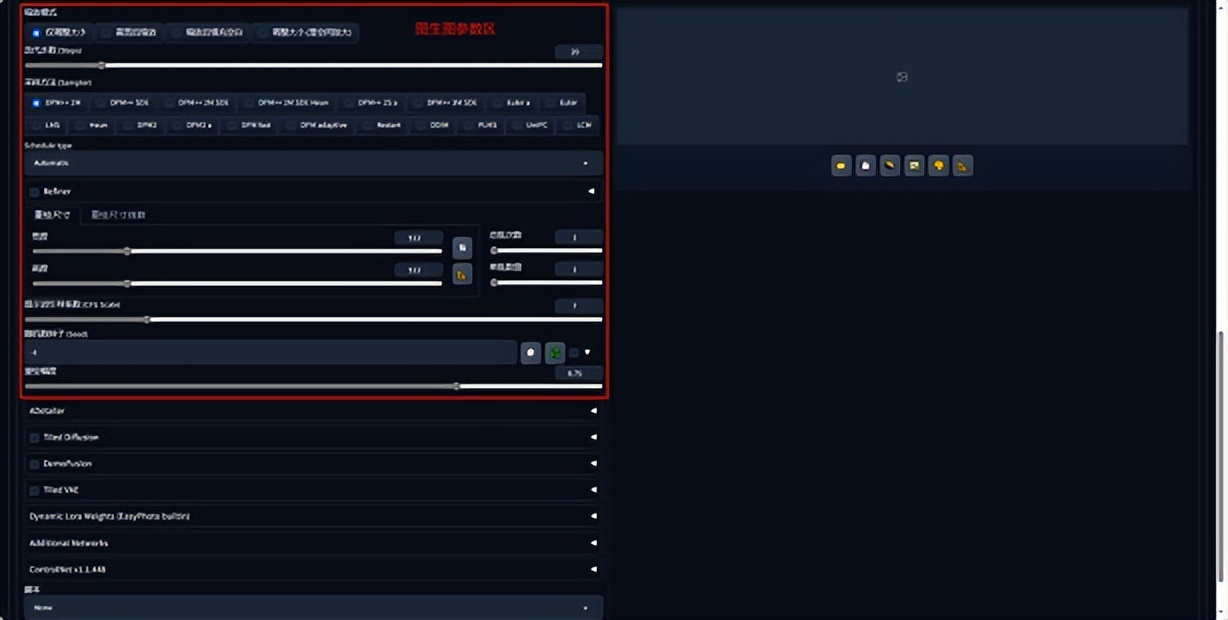Select the PLMS sampler
1228x620 pixels.
(x=481, y=125)
